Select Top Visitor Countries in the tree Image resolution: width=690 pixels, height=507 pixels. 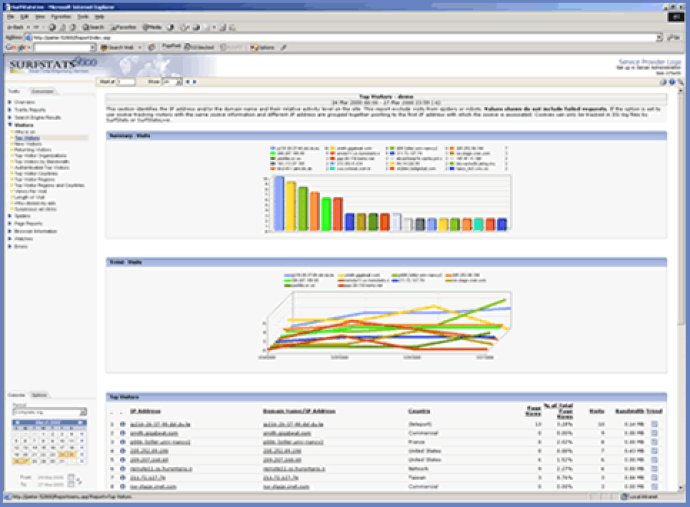[x=36, y=173]
